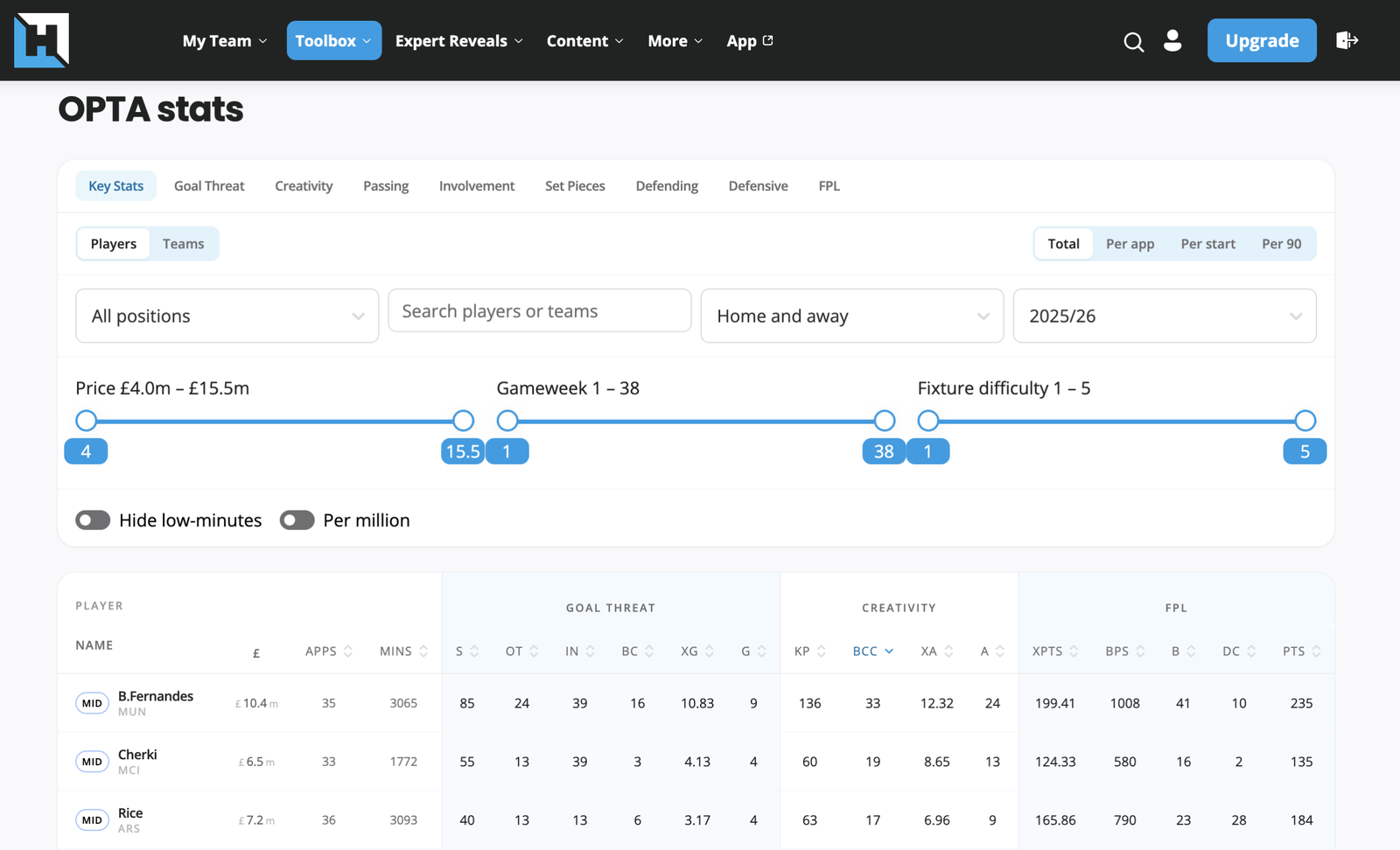
Task: Click the MID badge for Cherki
Action: click(92, 762)
